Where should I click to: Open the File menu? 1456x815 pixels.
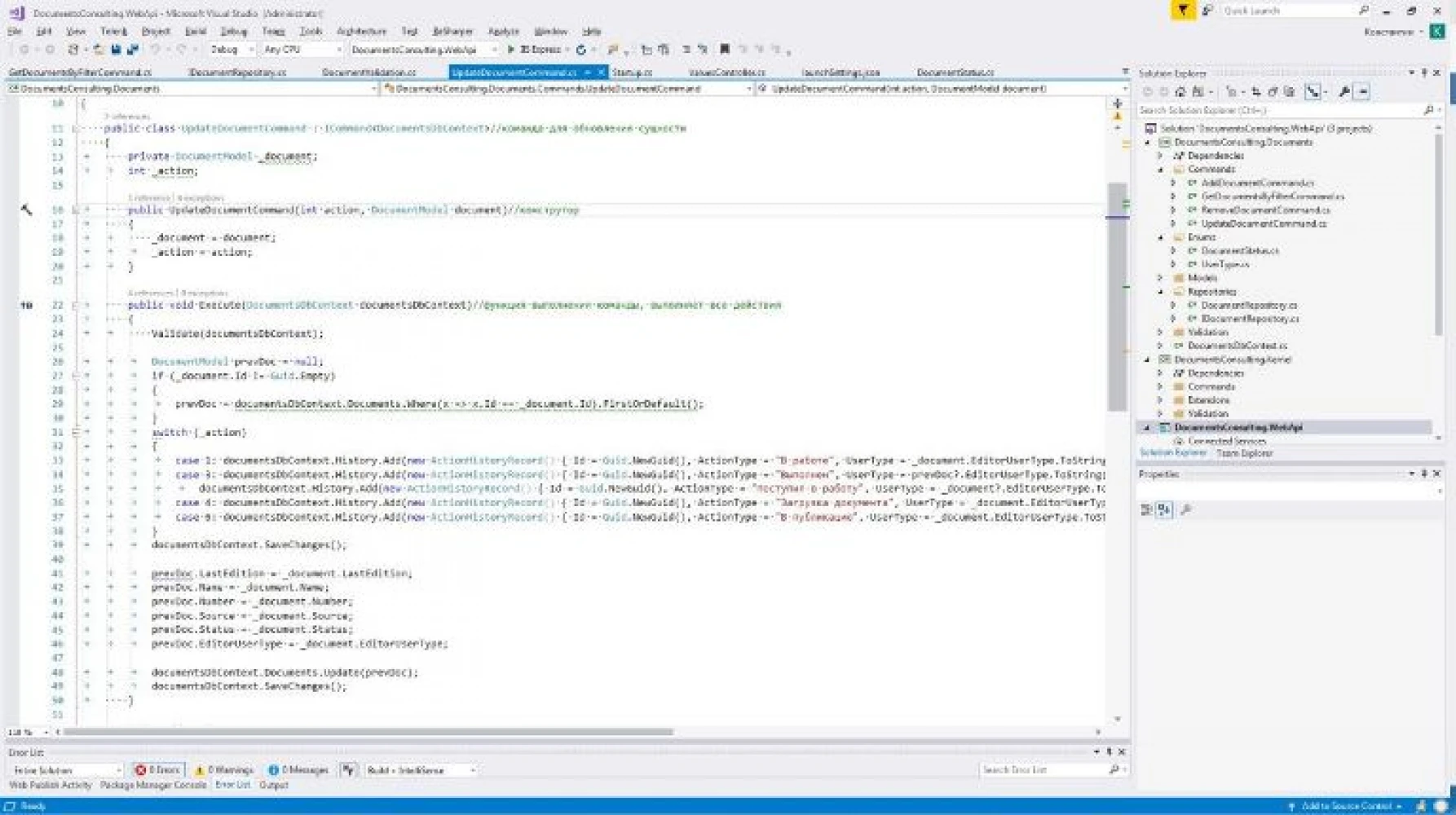coord(15,31)
